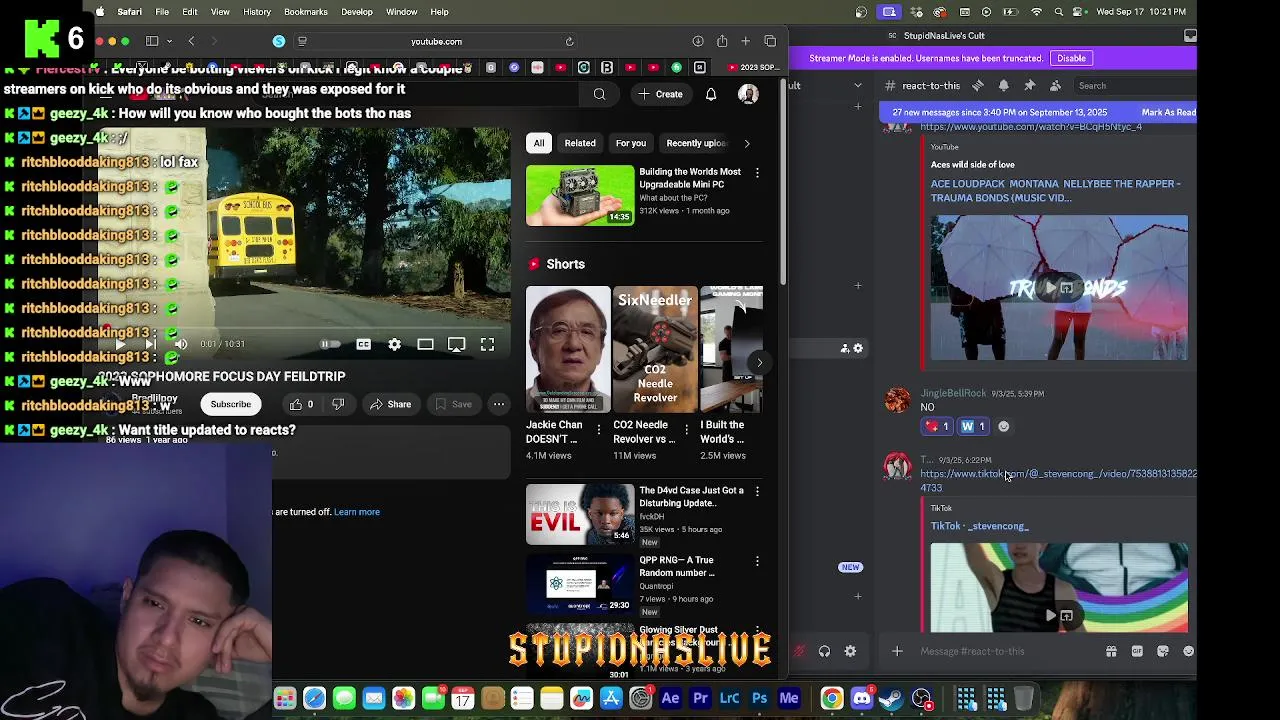
Task: Open options for QPP RNG video
Action: click(x=757, y=561)
